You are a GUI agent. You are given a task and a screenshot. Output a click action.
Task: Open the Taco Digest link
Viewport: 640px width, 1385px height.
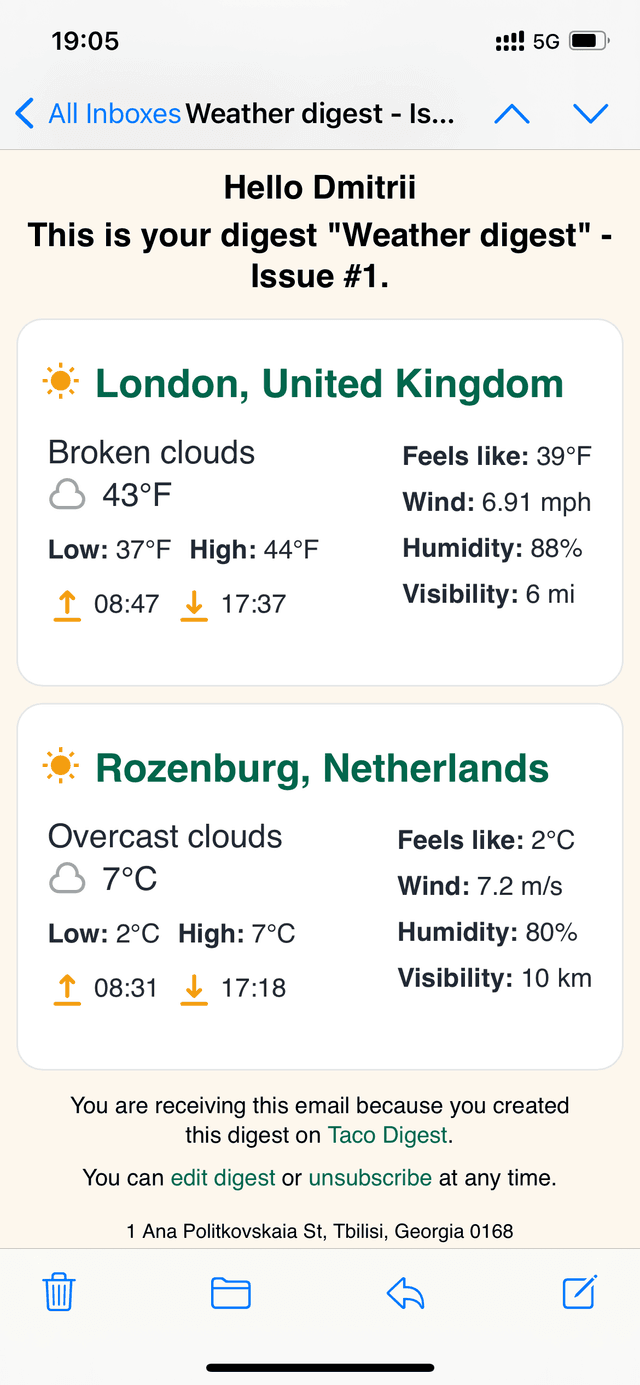[389, 1135]
